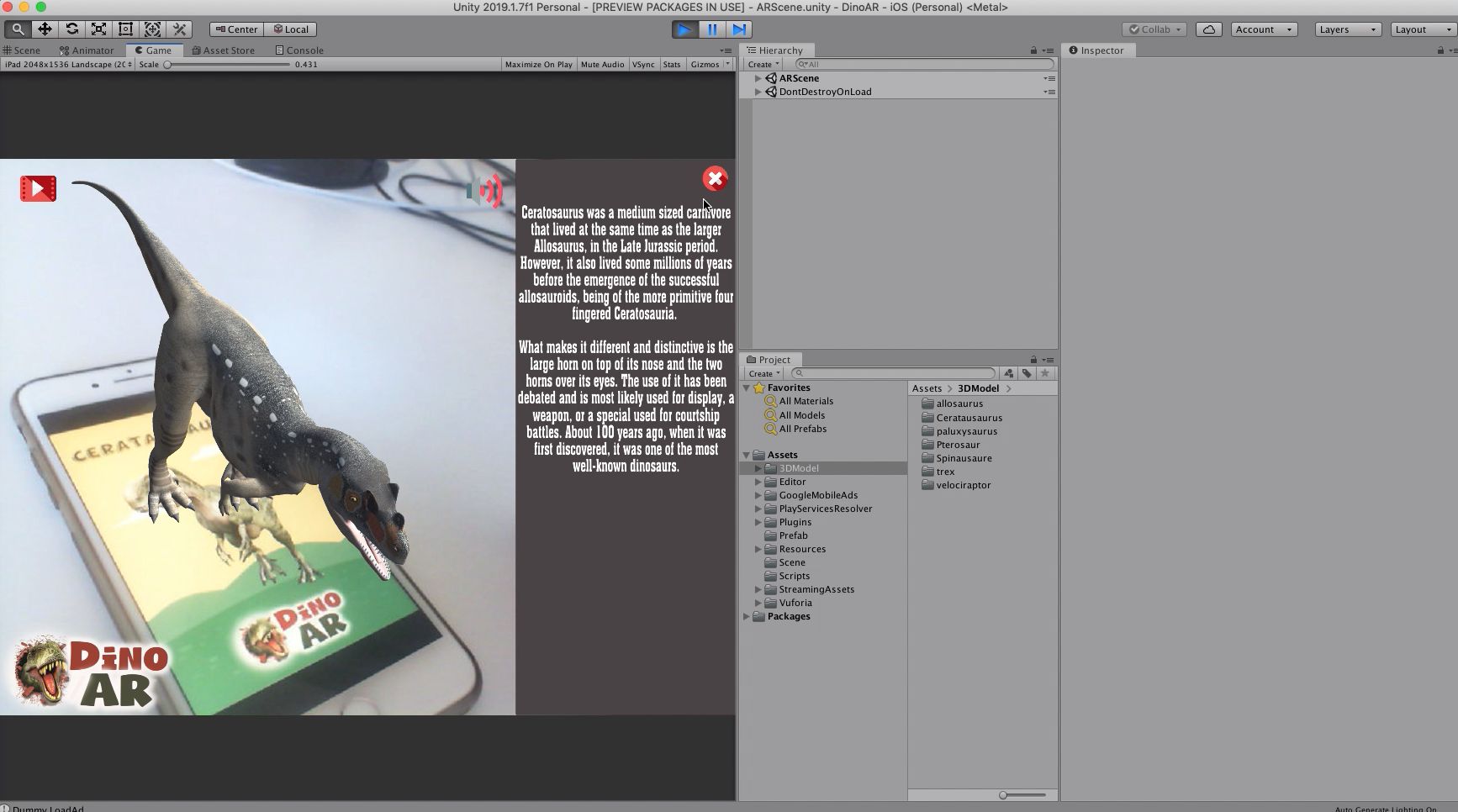Toggle Maximize On Play
The width and height of the screenshot is (1458, 812).
tap(538, 65)
